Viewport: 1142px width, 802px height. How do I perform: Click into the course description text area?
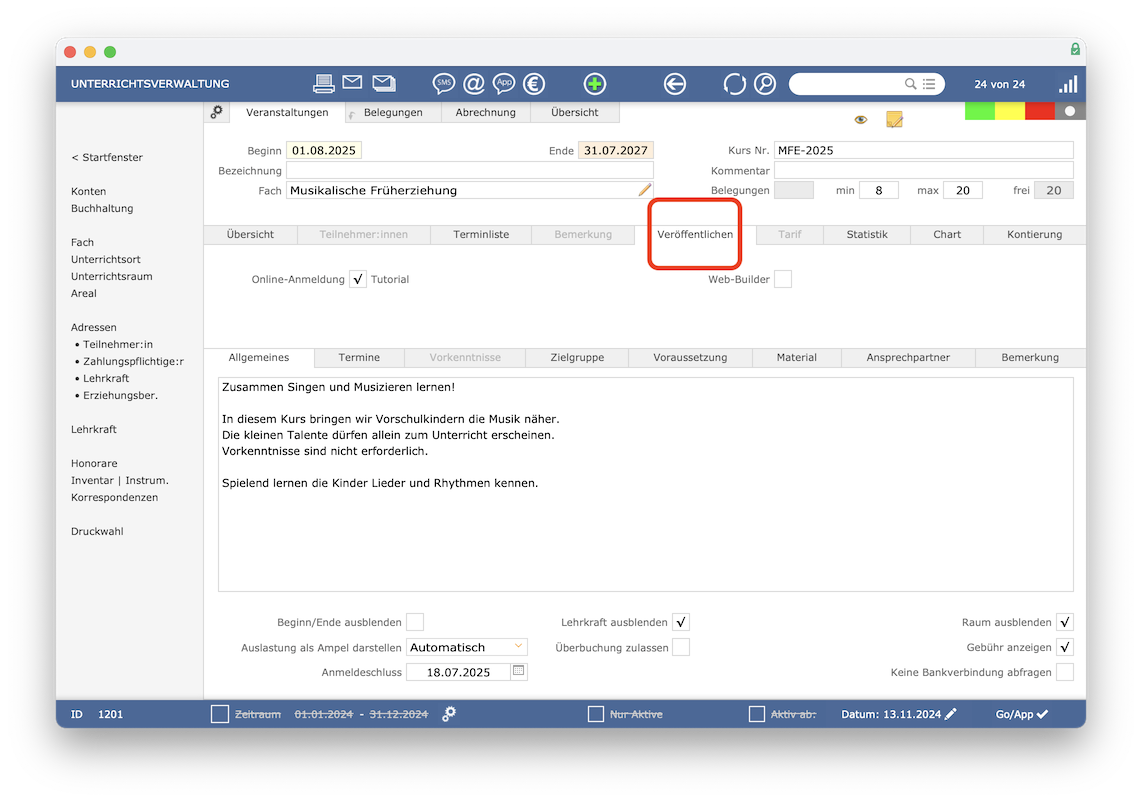click(x=645, y=484)
